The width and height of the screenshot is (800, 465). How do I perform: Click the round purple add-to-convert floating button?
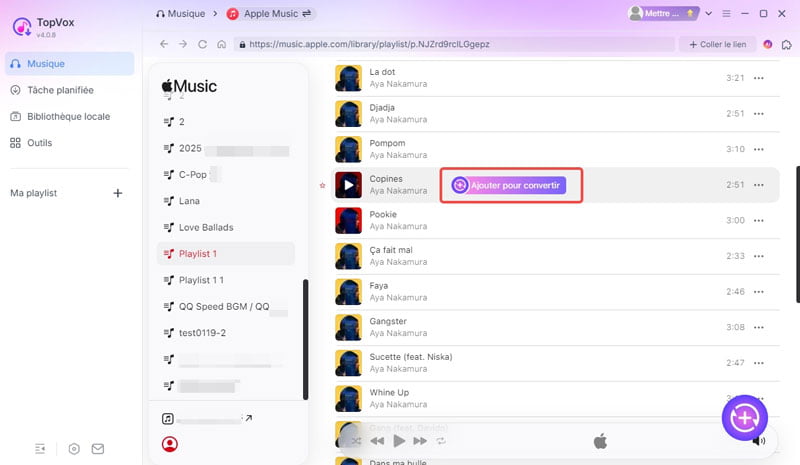744,418
